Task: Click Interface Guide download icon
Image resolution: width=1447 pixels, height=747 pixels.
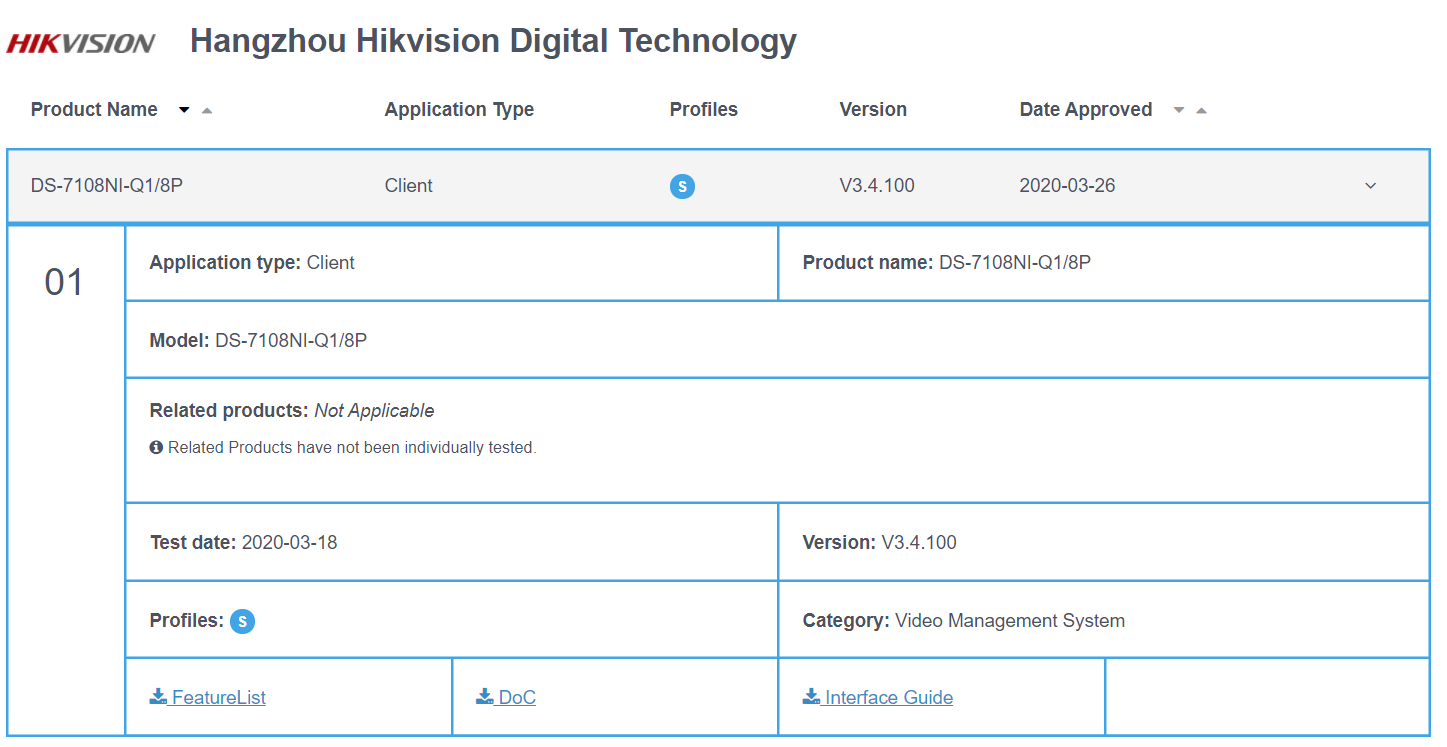Action: pos(811,696)
